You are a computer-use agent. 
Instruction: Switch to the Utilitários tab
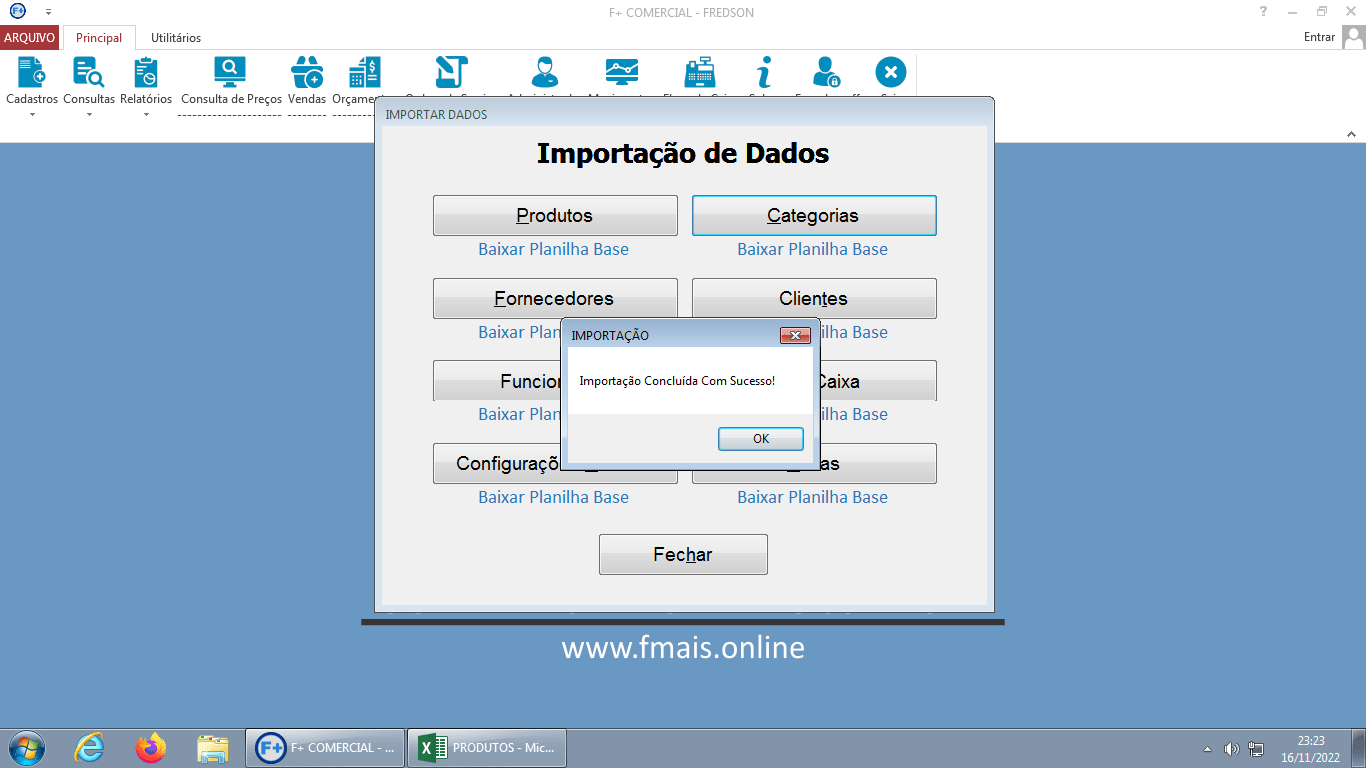[176, 38]
